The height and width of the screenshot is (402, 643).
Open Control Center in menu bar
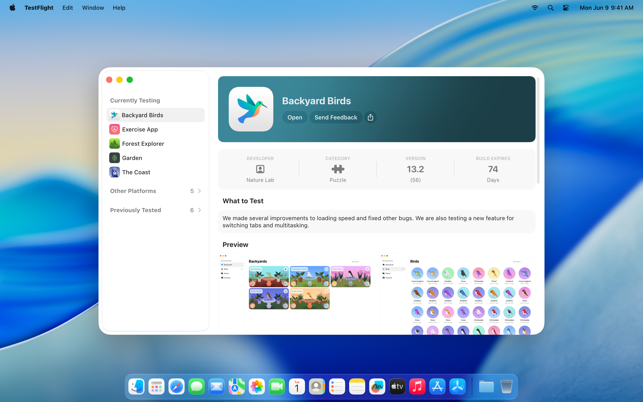pos(565,7)
